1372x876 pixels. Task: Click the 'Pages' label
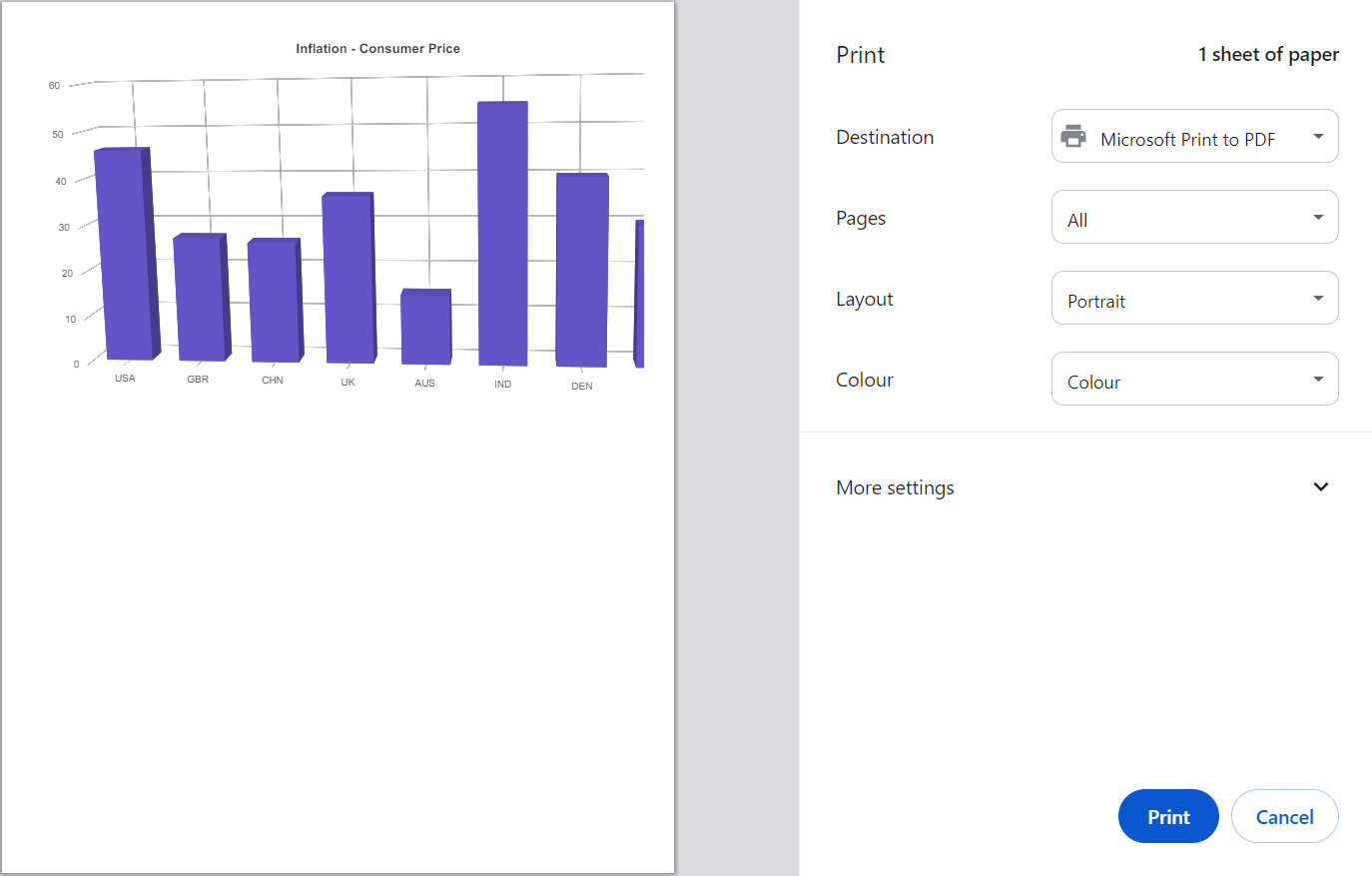[861, 218]
